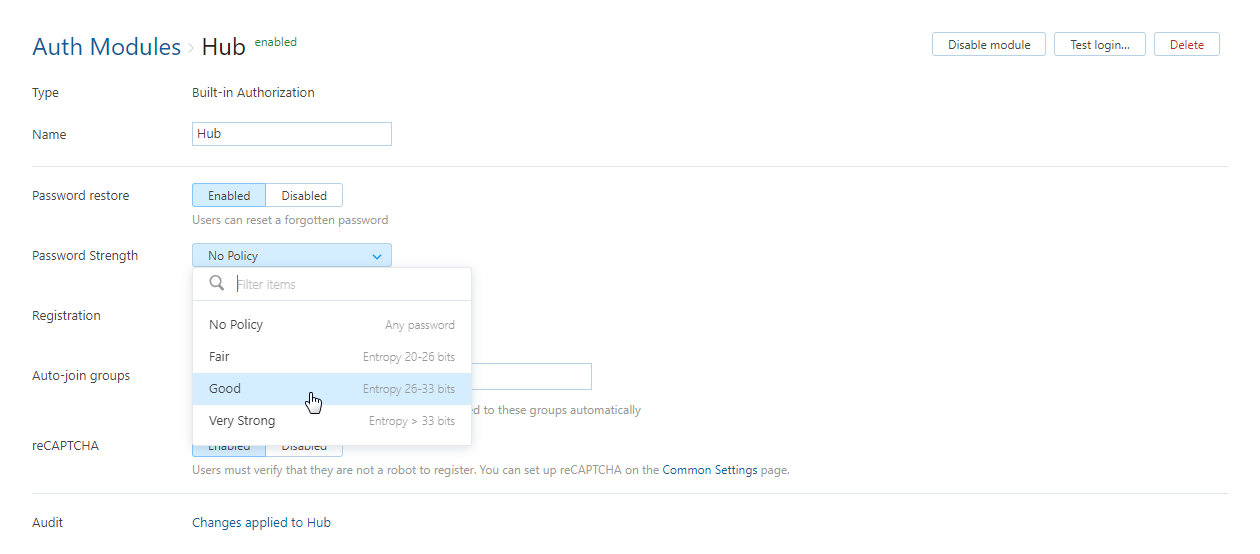Disable Password restore option
Screen dimensions: 1260x554
point(304,196)
